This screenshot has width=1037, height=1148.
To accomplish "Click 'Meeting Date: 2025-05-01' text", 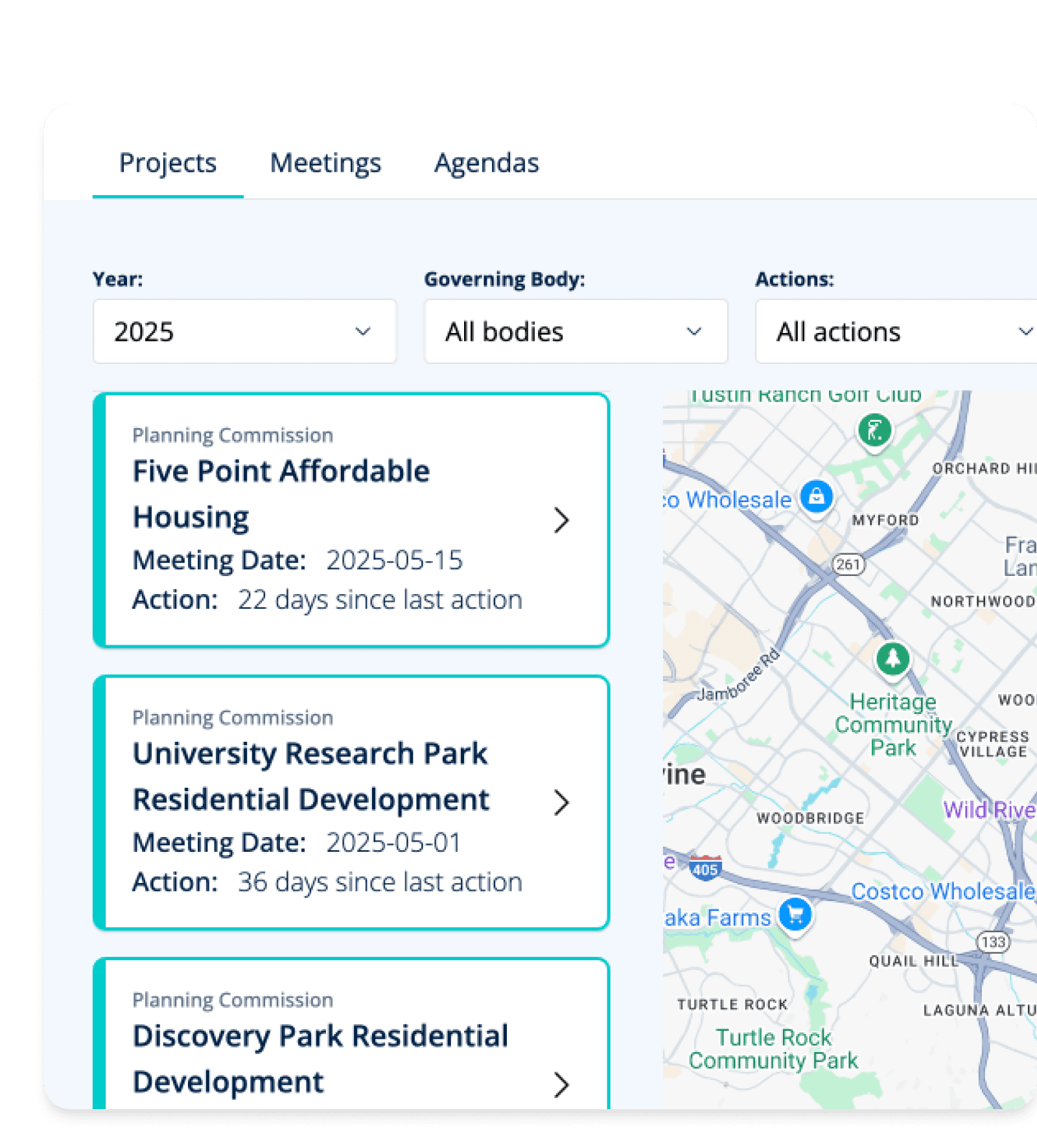I will click(x=297, y=842).
